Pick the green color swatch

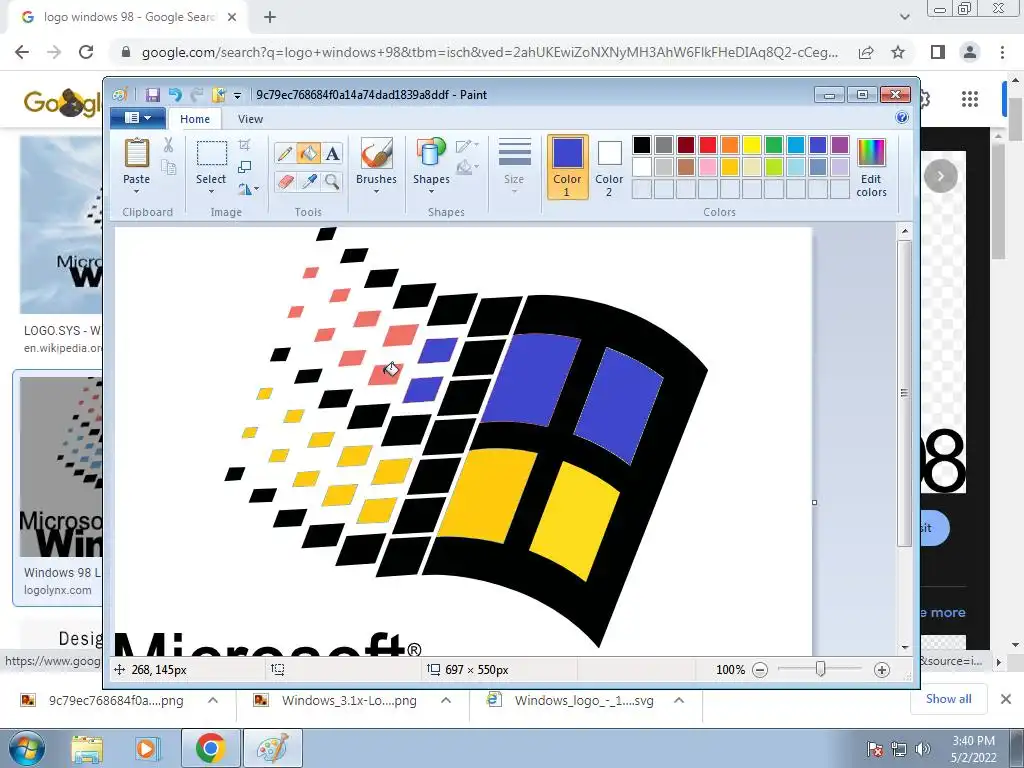tap(774, 145)
